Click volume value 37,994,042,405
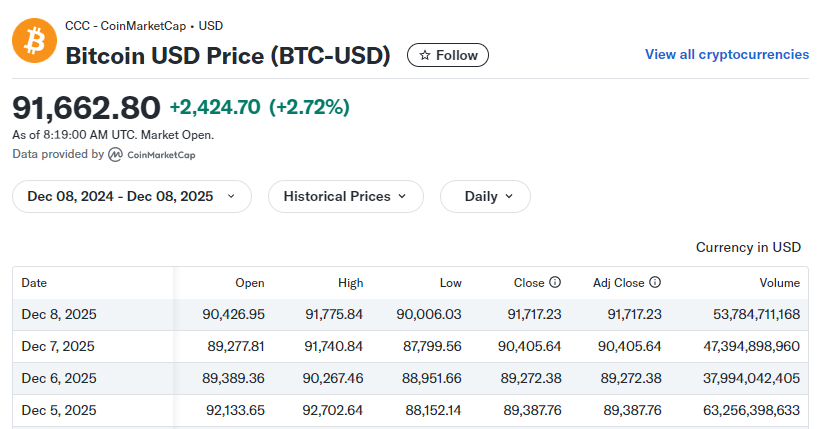This screenshot has width=827, height=429. point(752,378)
